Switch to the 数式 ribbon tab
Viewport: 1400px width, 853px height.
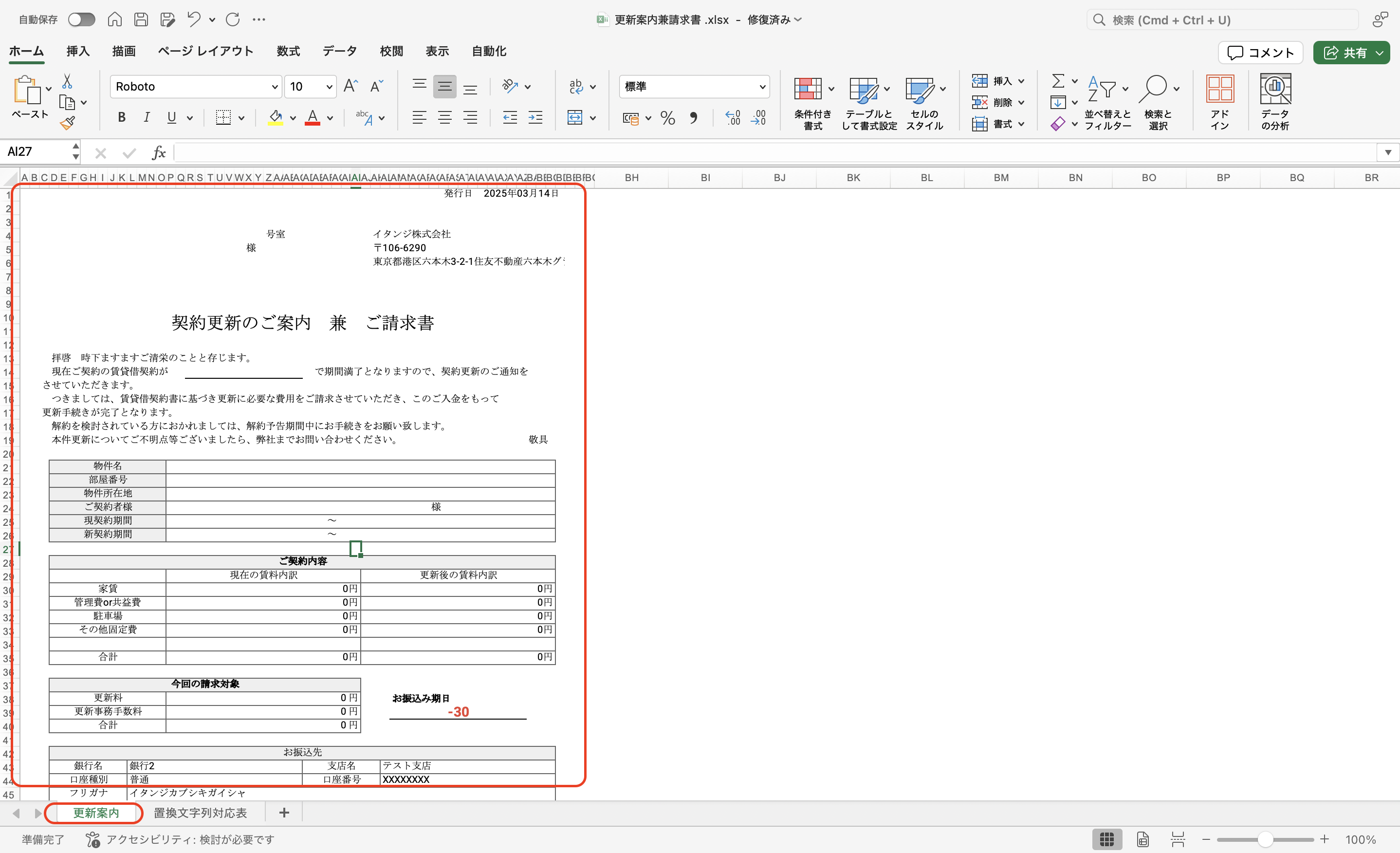coord(288,51)
